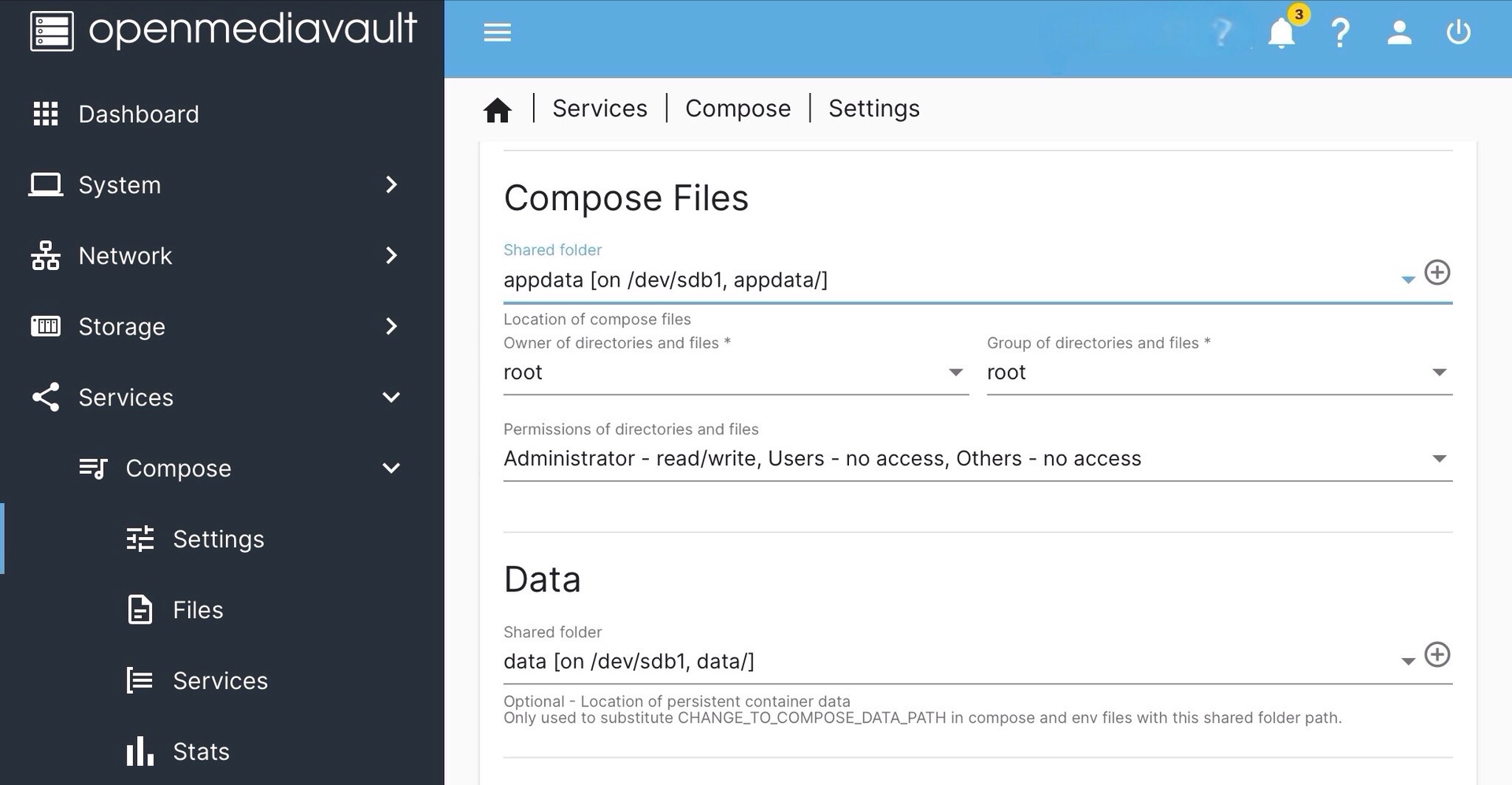The height and width of the screenshot is (785, 1512).
Task: Select the data shared folder field
Action: click(x=866, y=661)
